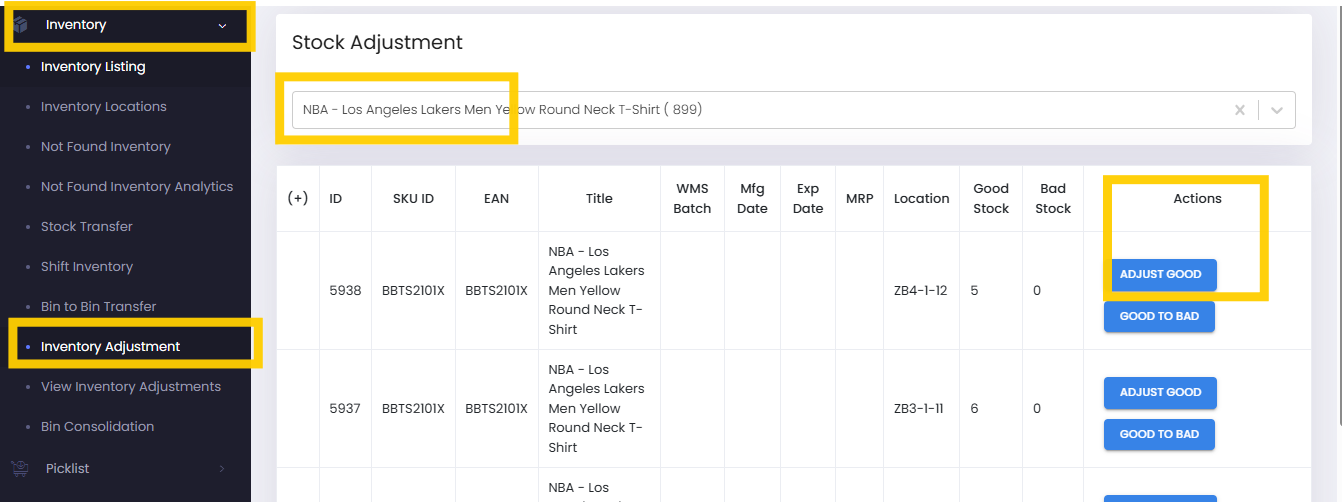This screenshot has width=1342, height=502.
Task: Go to Bin Consolidation
Action: pos(98,427)
